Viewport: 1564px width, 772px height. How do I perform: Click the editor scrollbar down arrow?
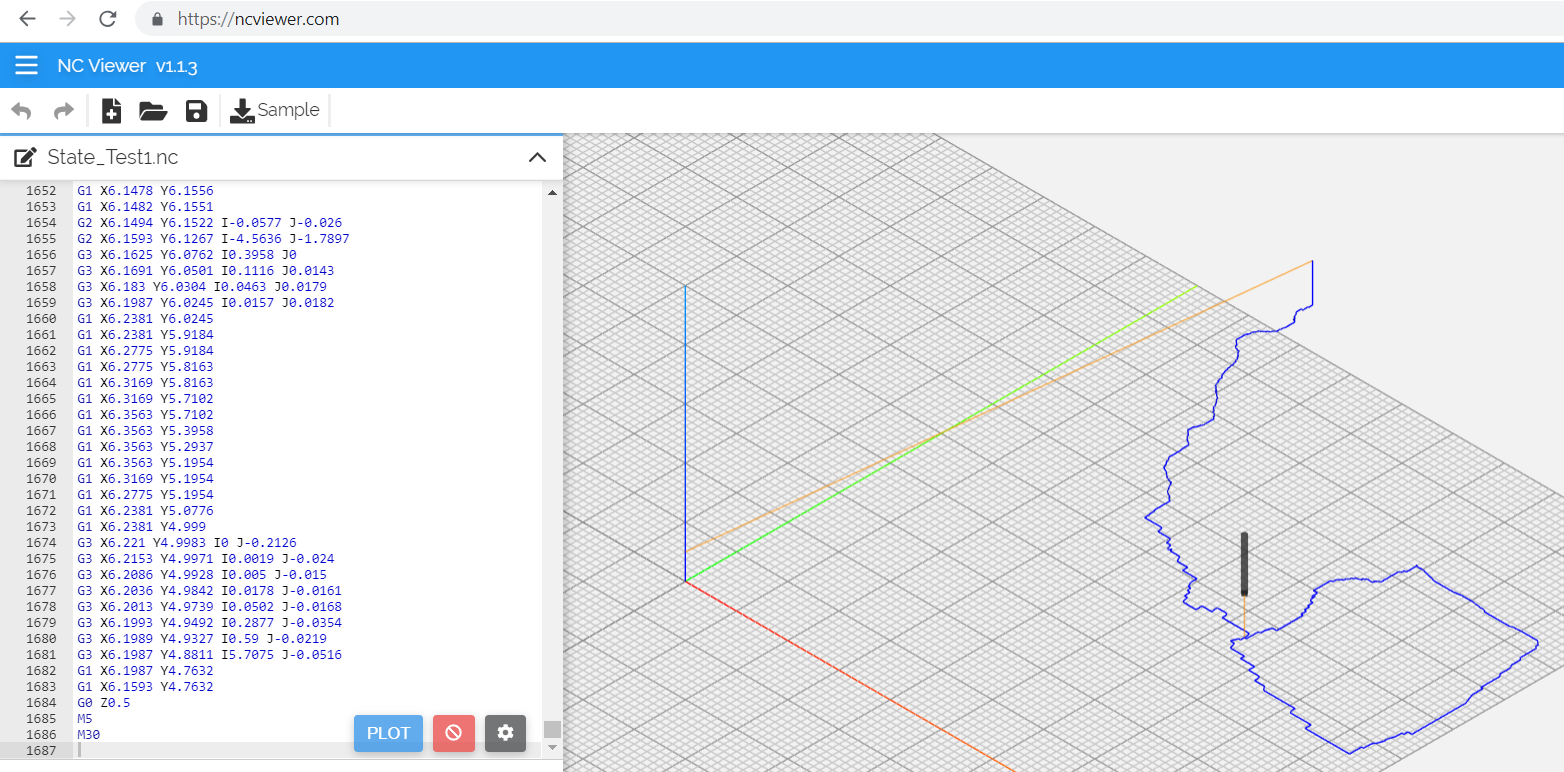[x=552, y=748]
